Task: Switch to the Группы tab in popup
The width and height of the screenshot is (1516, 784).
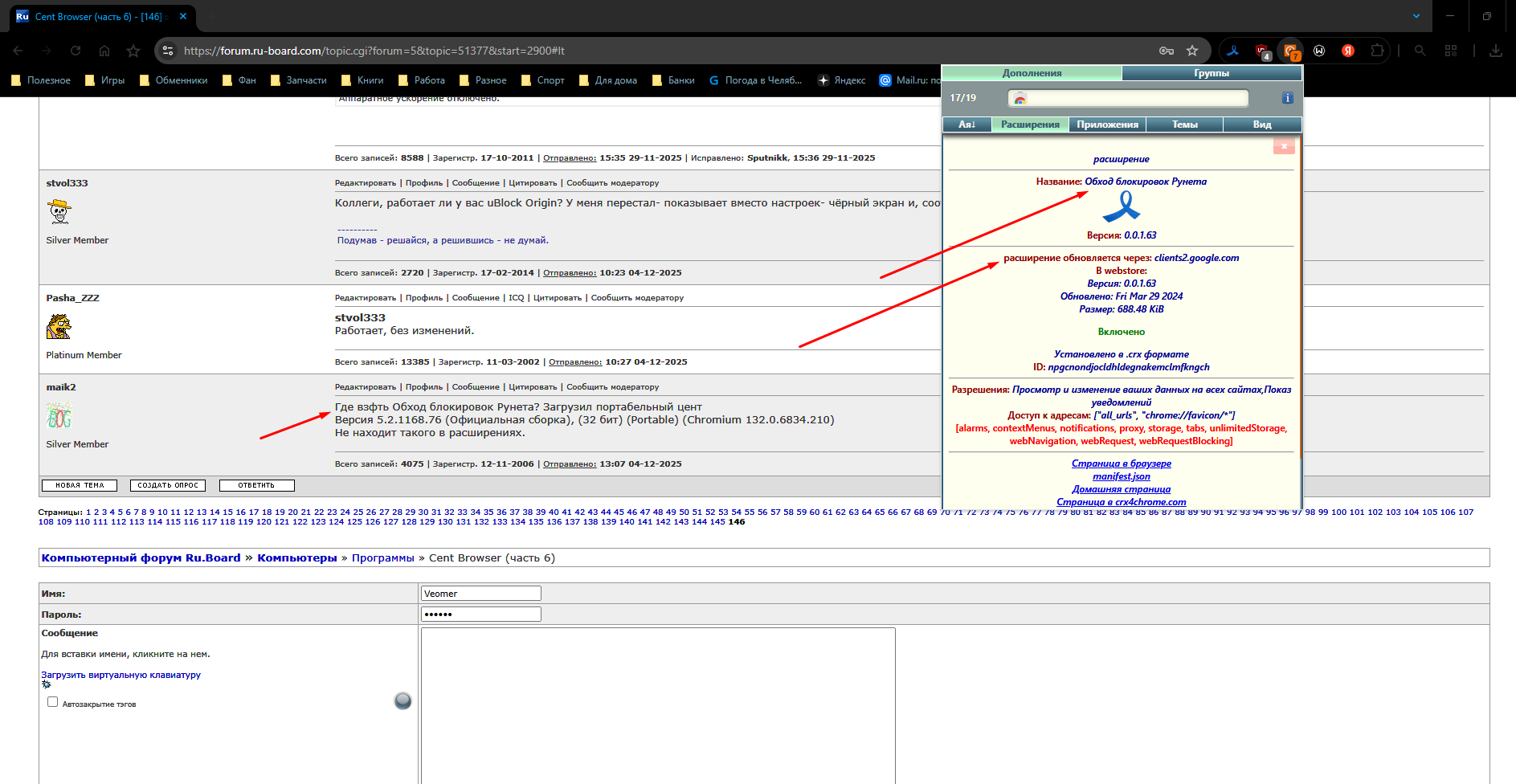Action: pyautogui.click(x=1211, y=73)
